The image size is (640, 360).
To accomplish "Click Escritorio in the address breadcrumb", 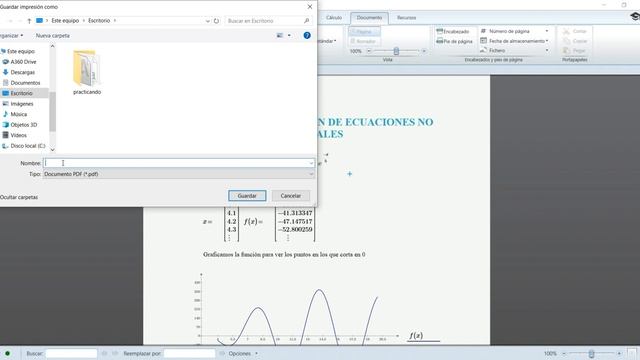I will point(99,21).
